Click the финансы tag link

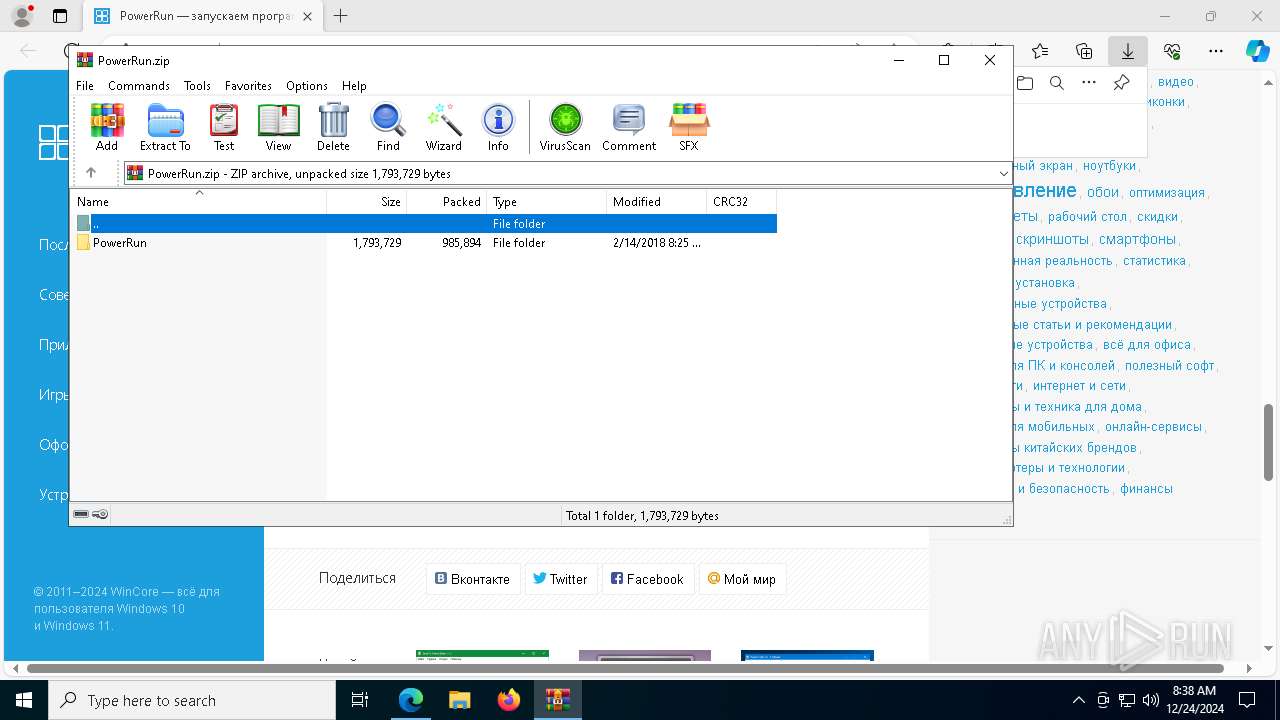[x=1146, y=489]
